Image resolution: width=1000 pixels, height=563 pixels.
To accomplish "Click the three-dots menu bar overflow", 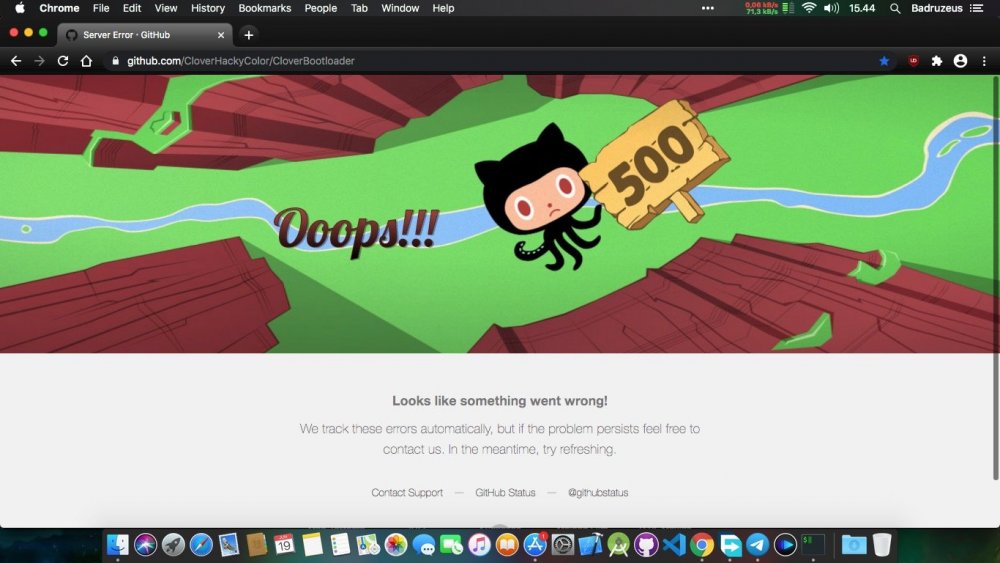I will tap(708, 8).
